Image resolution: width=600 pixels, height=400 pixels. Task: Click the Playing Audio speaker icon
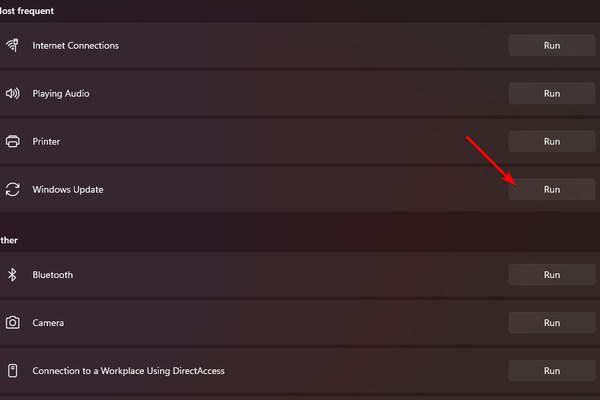pos(12,93)
